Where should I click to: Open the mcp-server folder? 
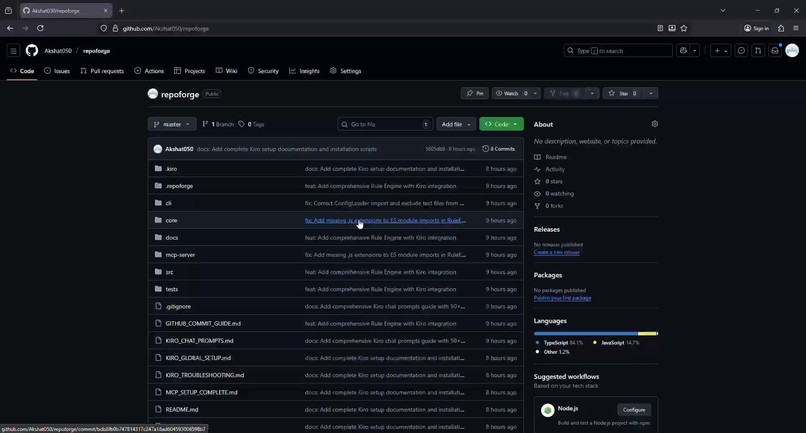click(180, 255)
